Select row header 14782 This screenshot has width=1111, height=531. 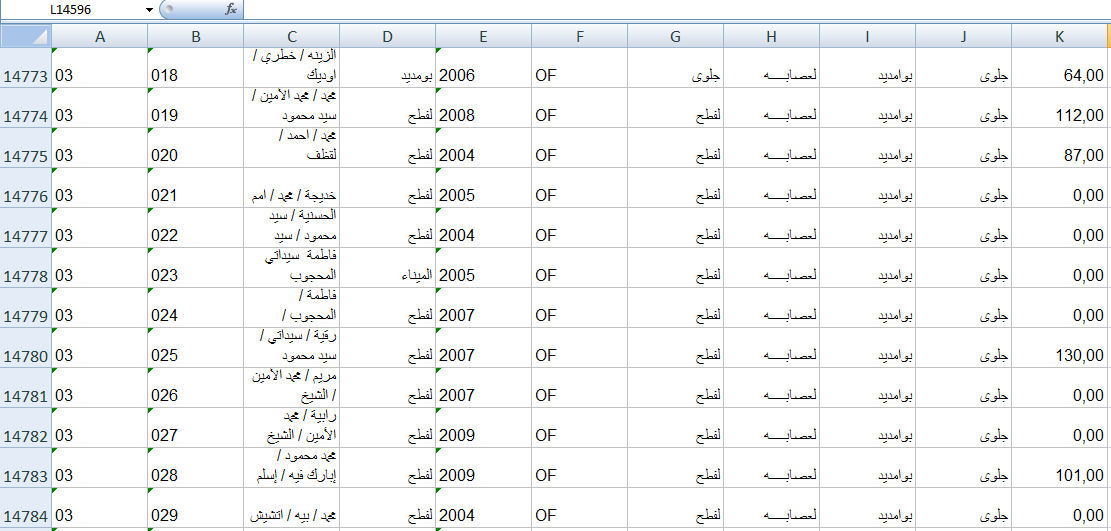coord(26,427)
